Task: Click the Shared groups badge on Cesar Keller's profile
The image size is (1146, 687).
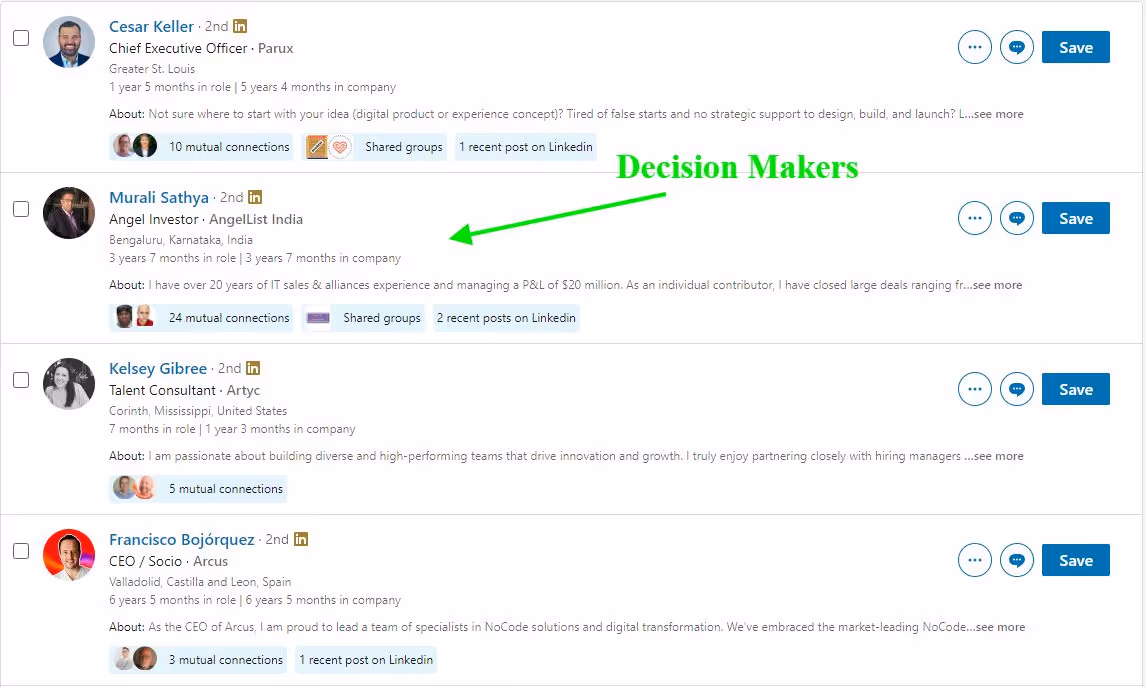Action: (x=403, y=146)
